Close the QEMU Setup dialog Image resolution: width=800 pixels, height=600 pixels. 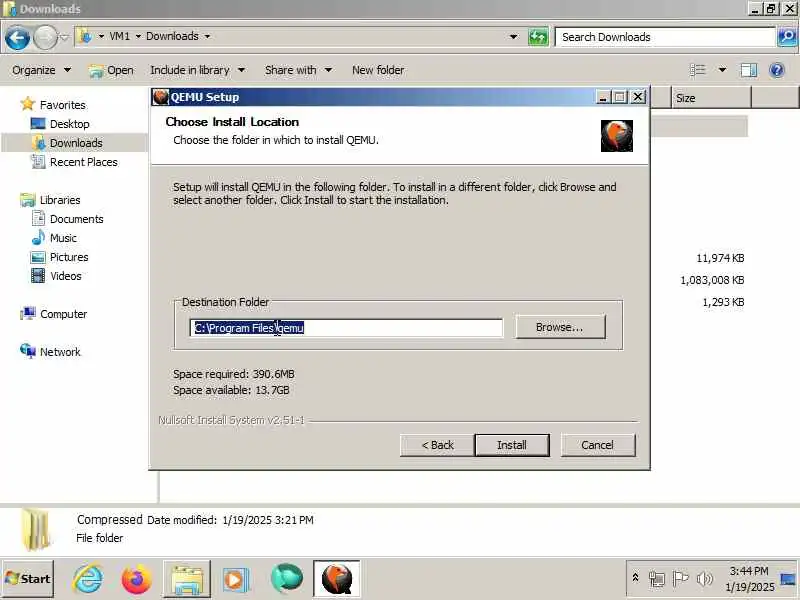(x=638, y=97)
